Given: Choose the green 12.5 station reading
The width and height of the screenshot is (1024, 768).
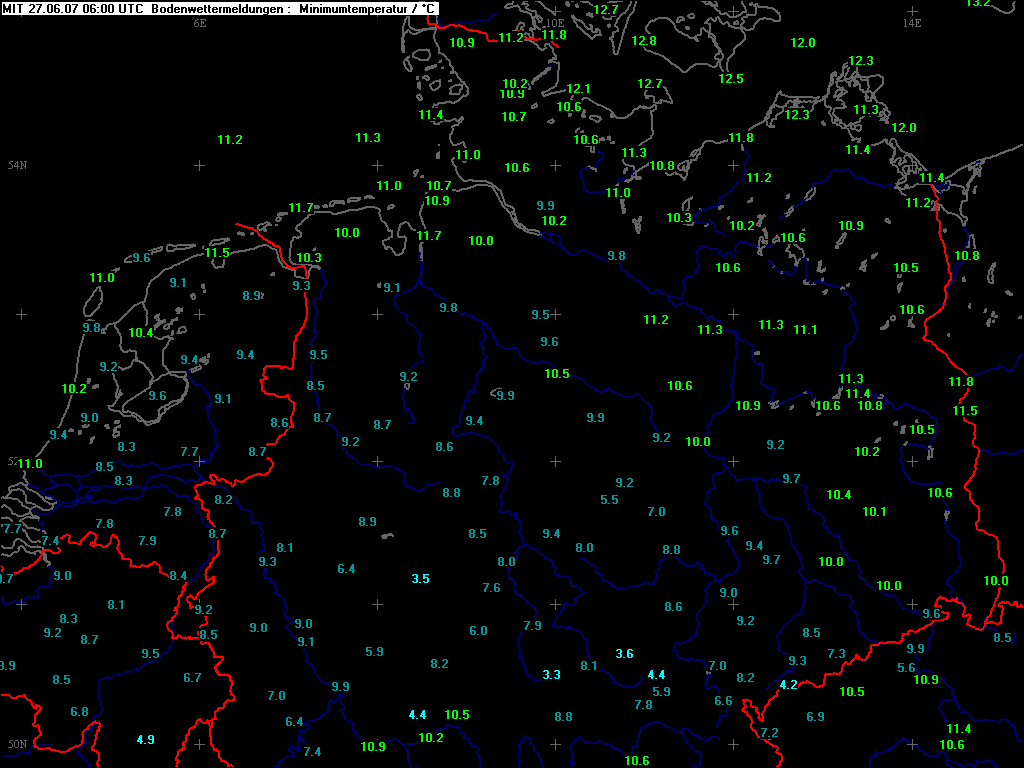Looking at the screenshot, I should [x=731, y=79].
